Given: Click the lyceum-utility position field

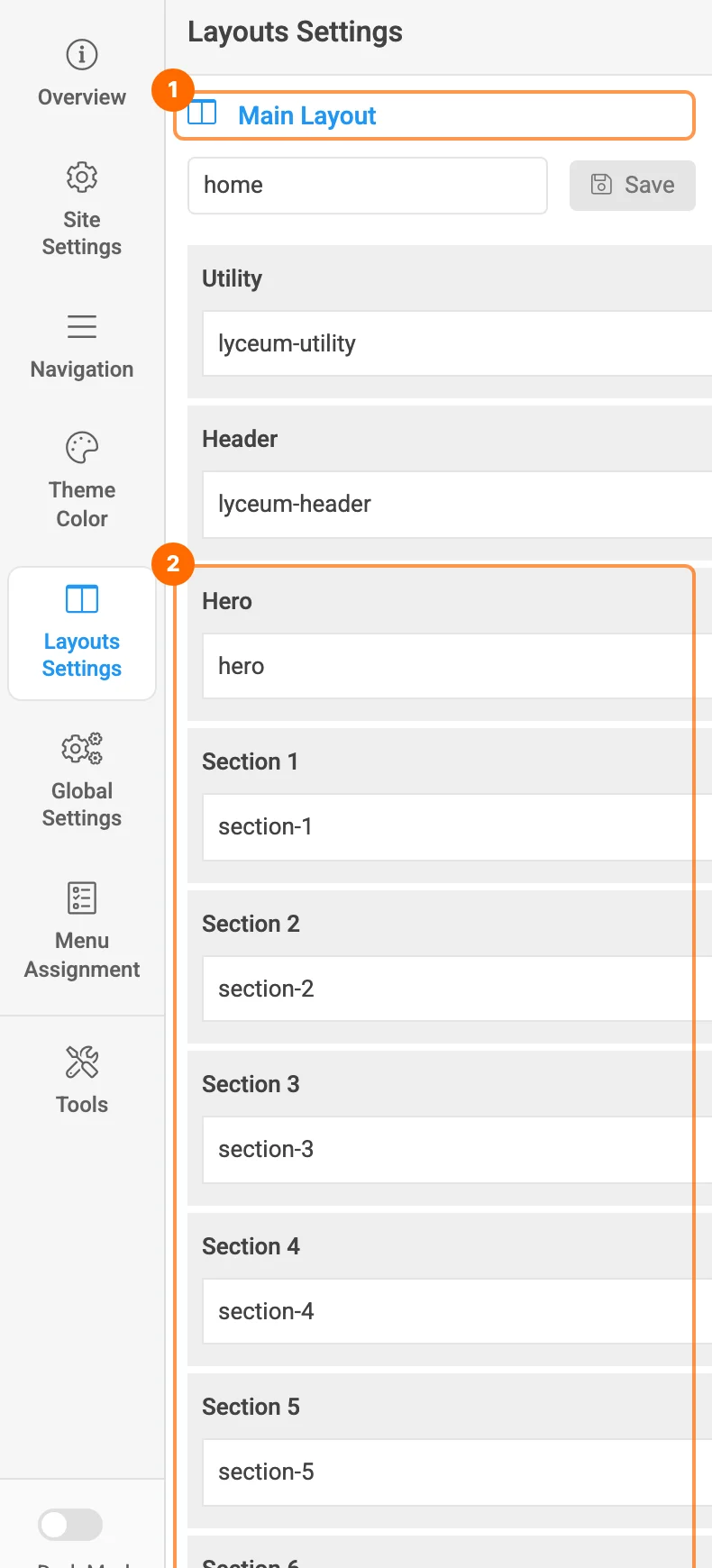Looking at the screenshot, I should (x=457, y=343).
